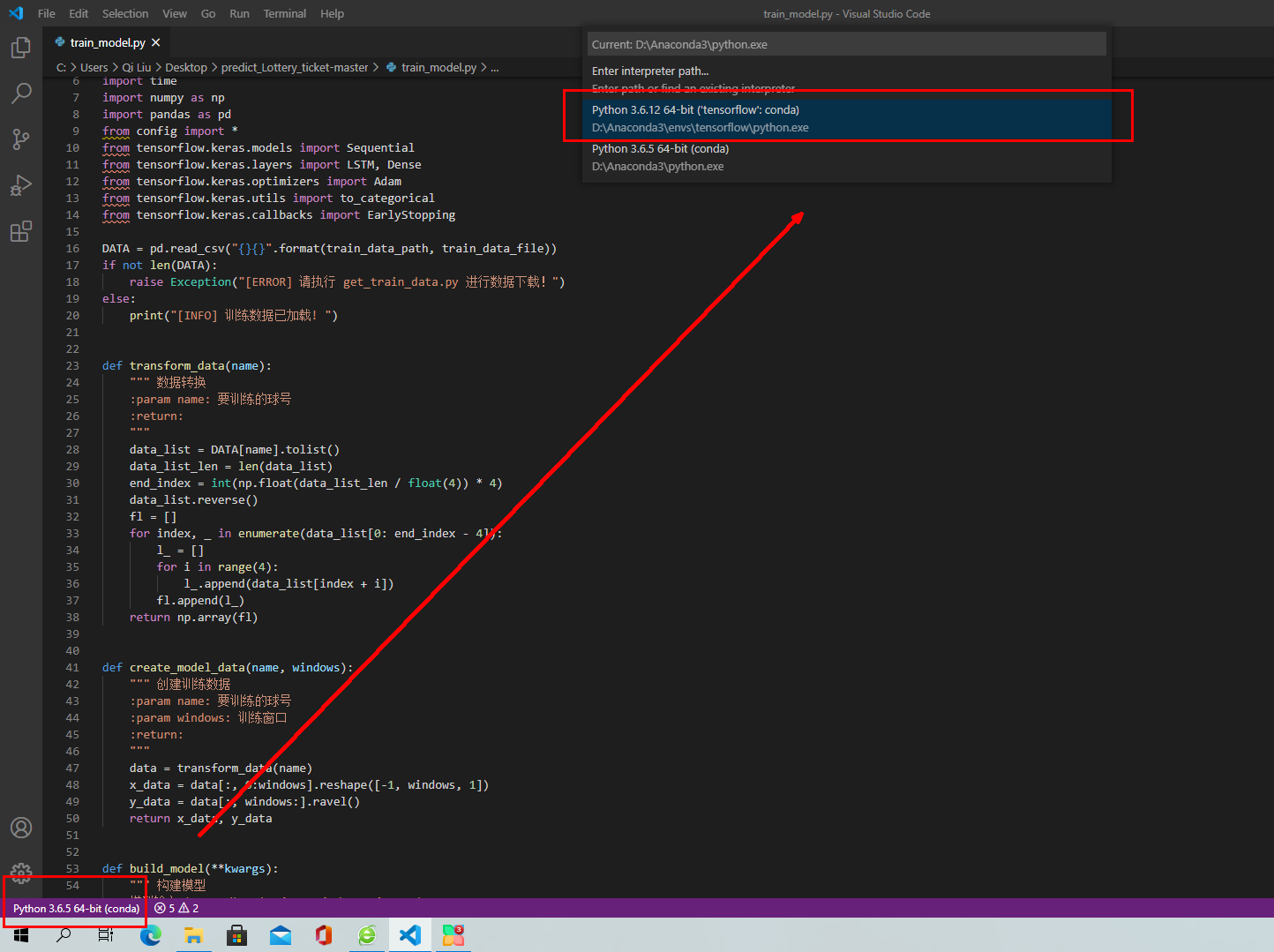Click line number 30 in the gutter
Screen dimensions: 1274x952
click(72, 483)
